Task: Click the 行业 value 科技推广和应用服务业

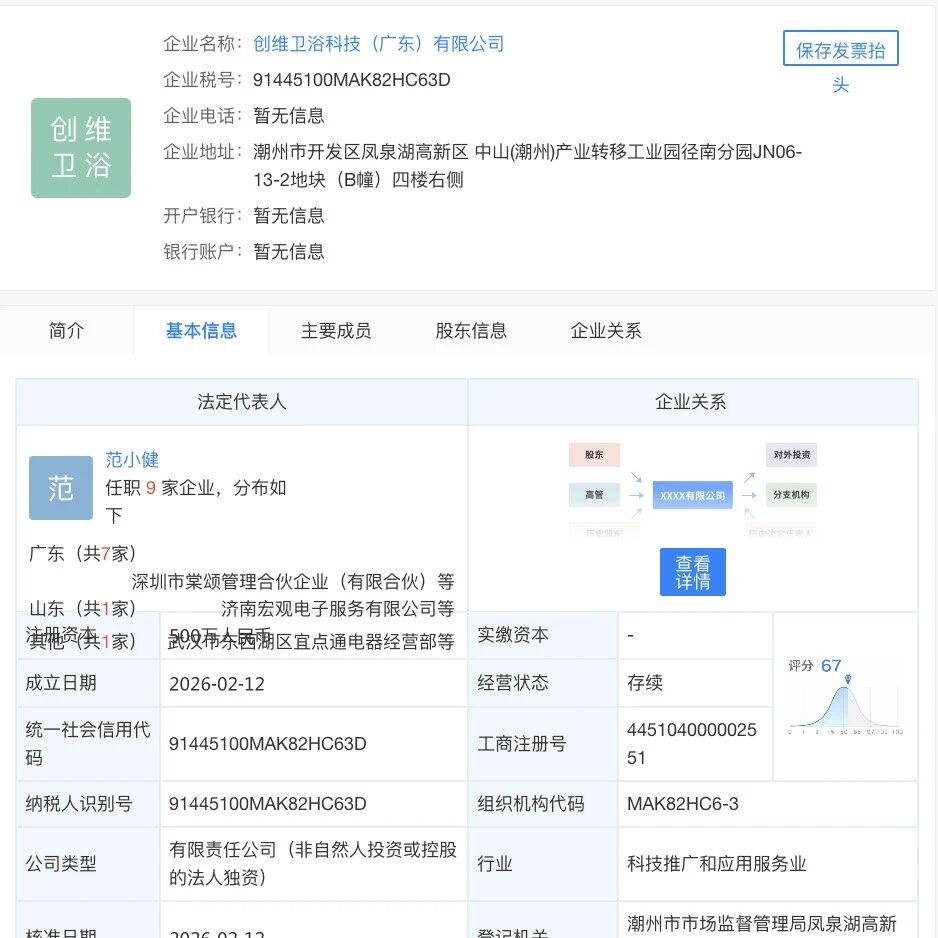Action: [x=717, y=863]
